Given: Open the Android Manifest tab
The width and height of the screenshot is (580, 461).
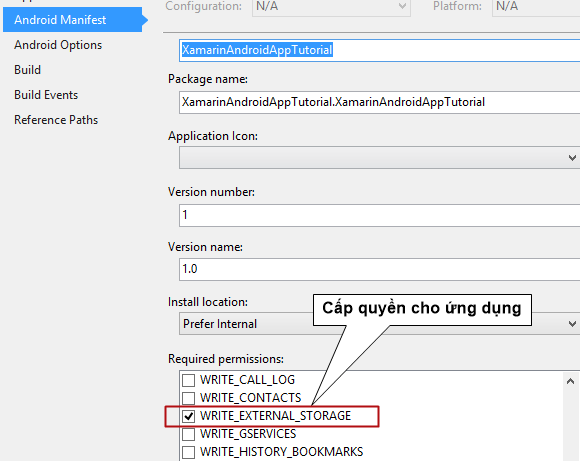Looking at the screenshot, I should click(72, 20).
